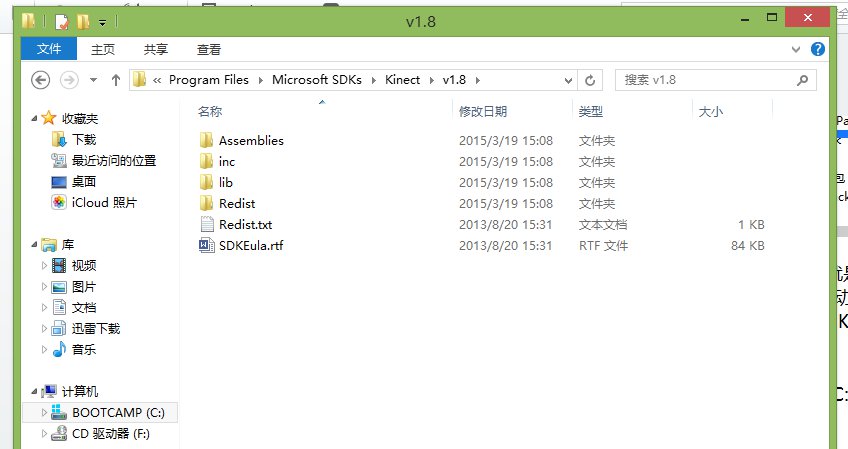
Task: Select the Redist.txt file icon
Action: [207, 224]
